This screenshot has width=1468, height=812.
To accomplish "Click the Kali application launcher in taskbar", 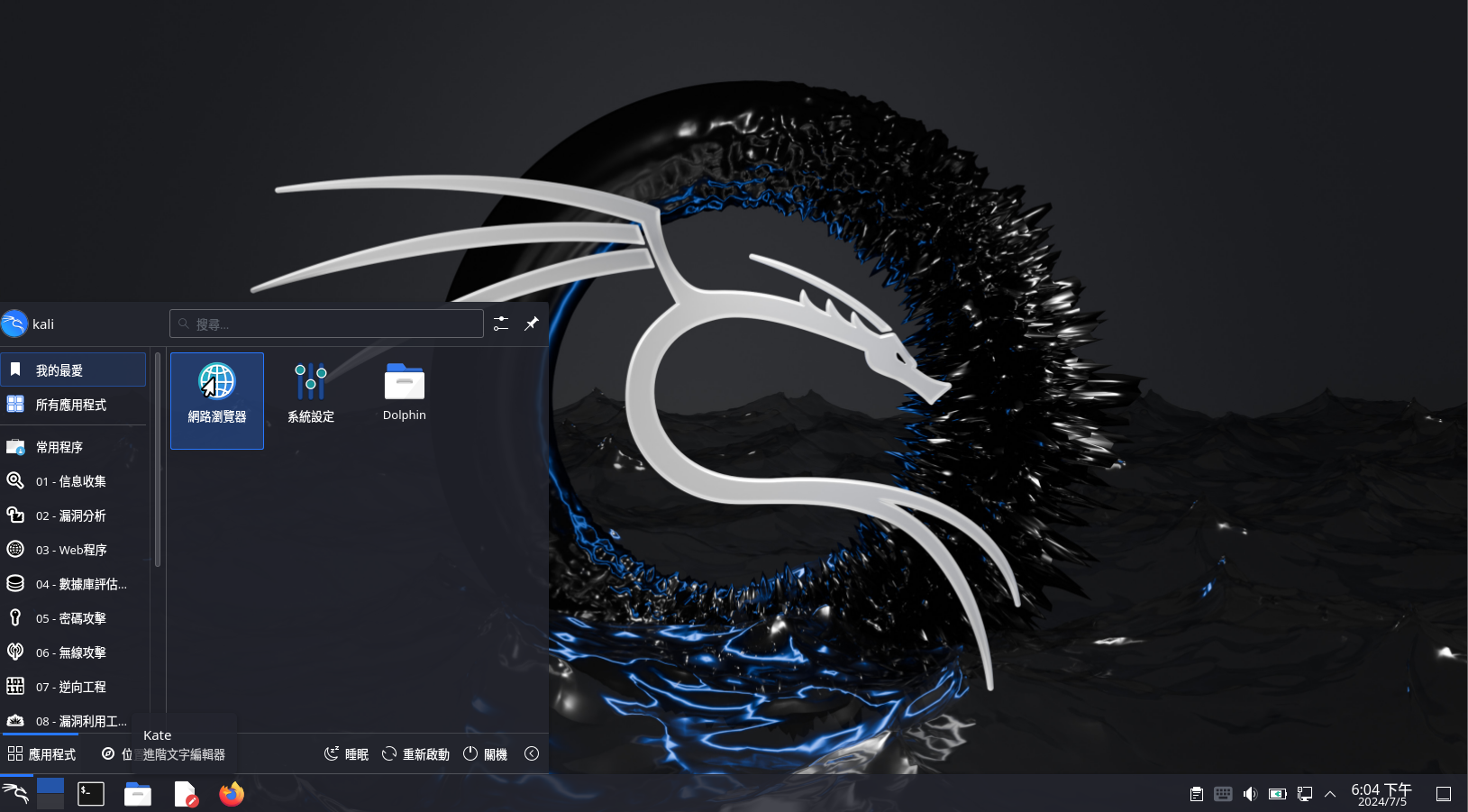I will tap(15, 793).
